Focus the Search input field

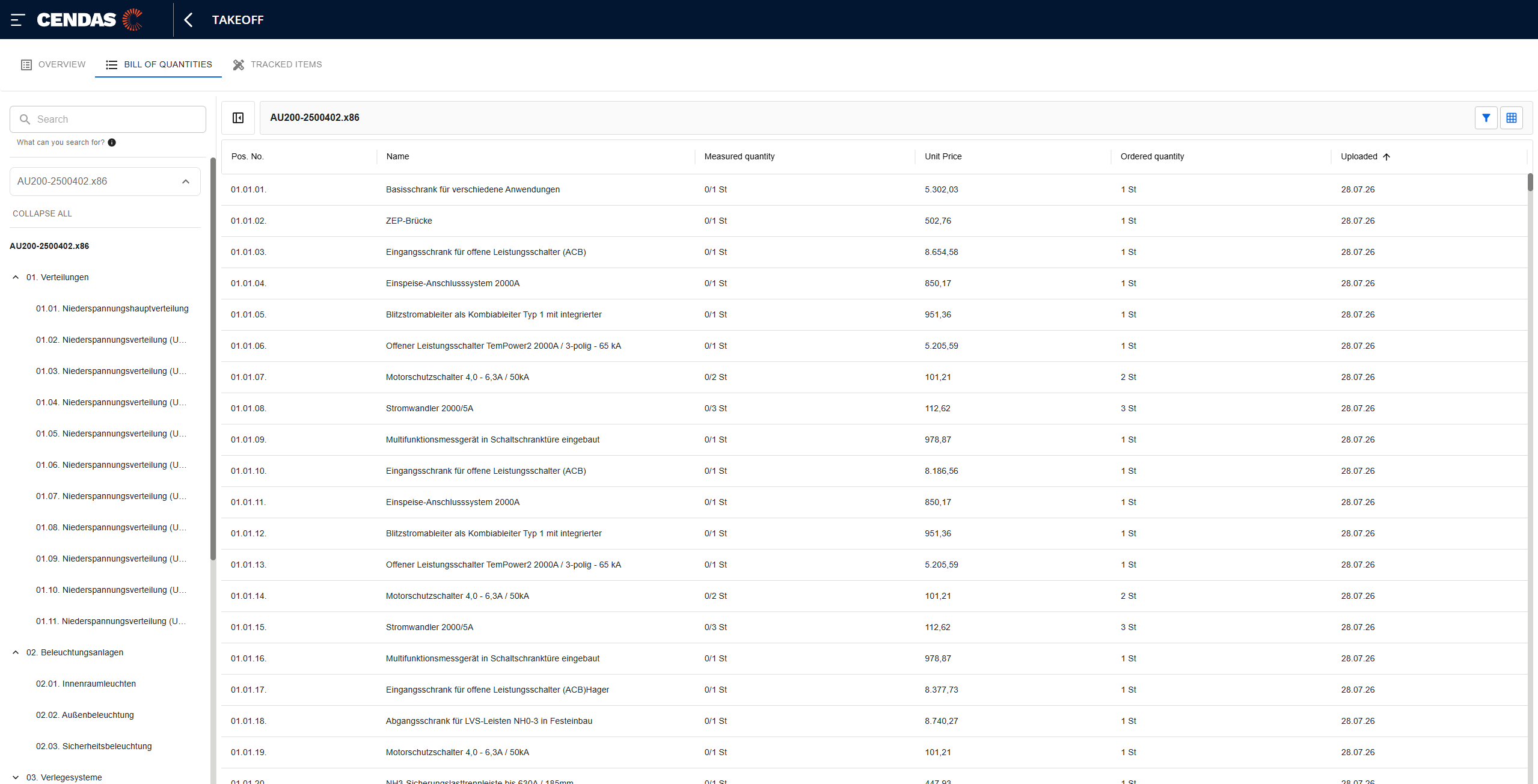tap(108, 119)
